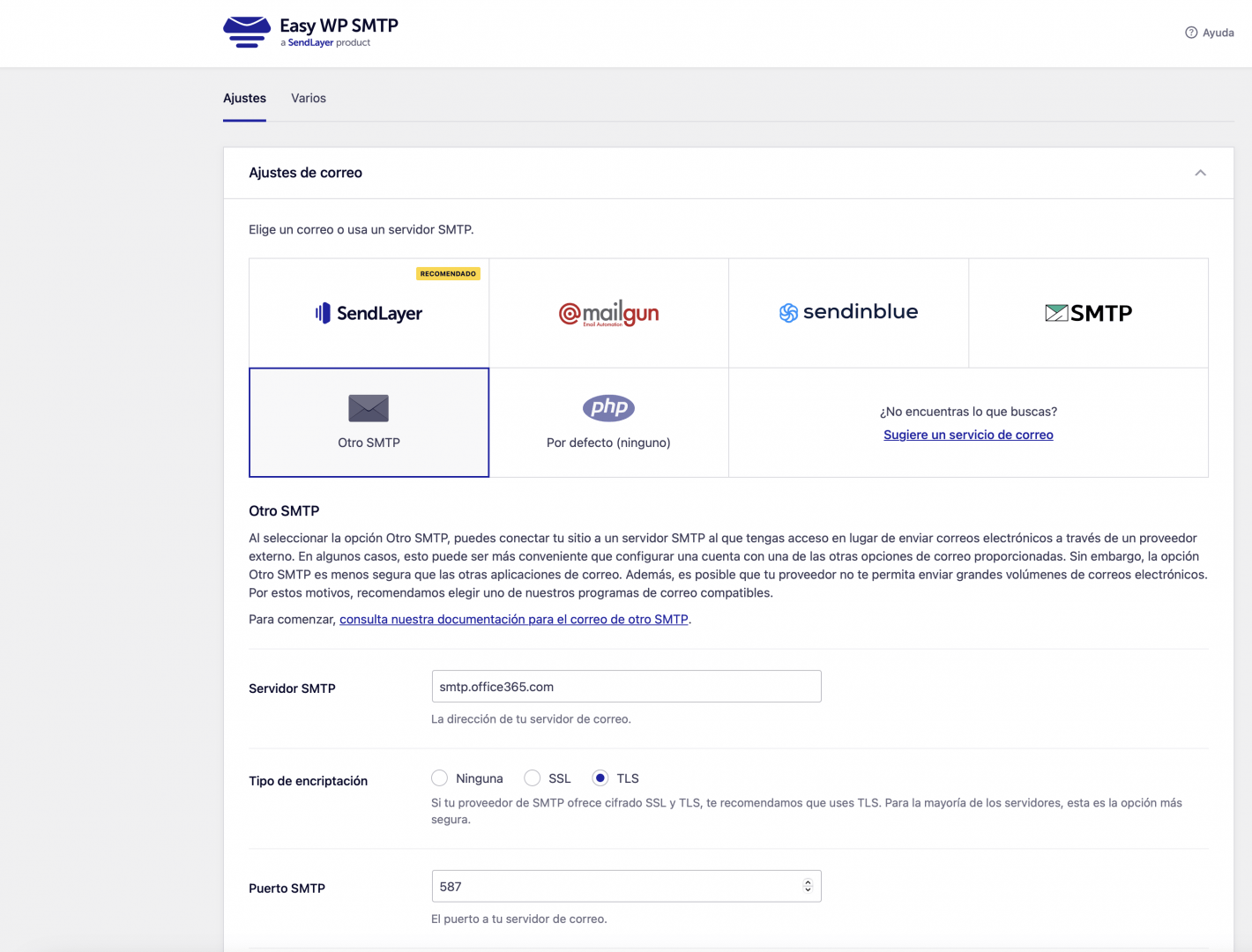
Task: Click 'La dirección de tu servidor de correo.' text
Action: pyautogui.click(x=531, y=719)
